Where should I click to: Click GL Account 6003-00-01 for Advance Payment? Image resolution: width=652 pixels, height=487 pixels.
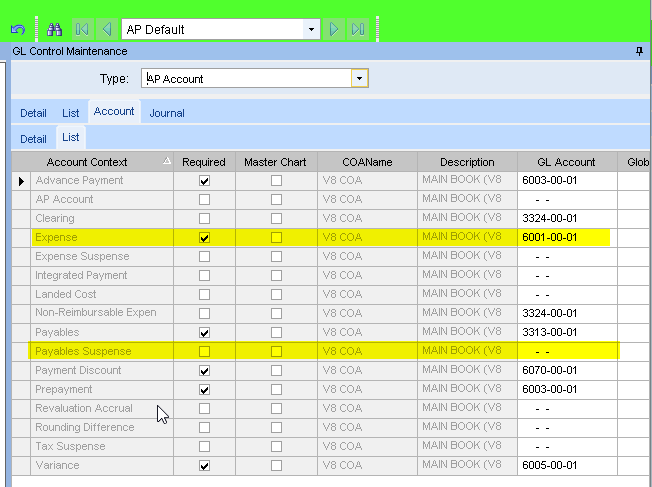[x=567, y=180]
